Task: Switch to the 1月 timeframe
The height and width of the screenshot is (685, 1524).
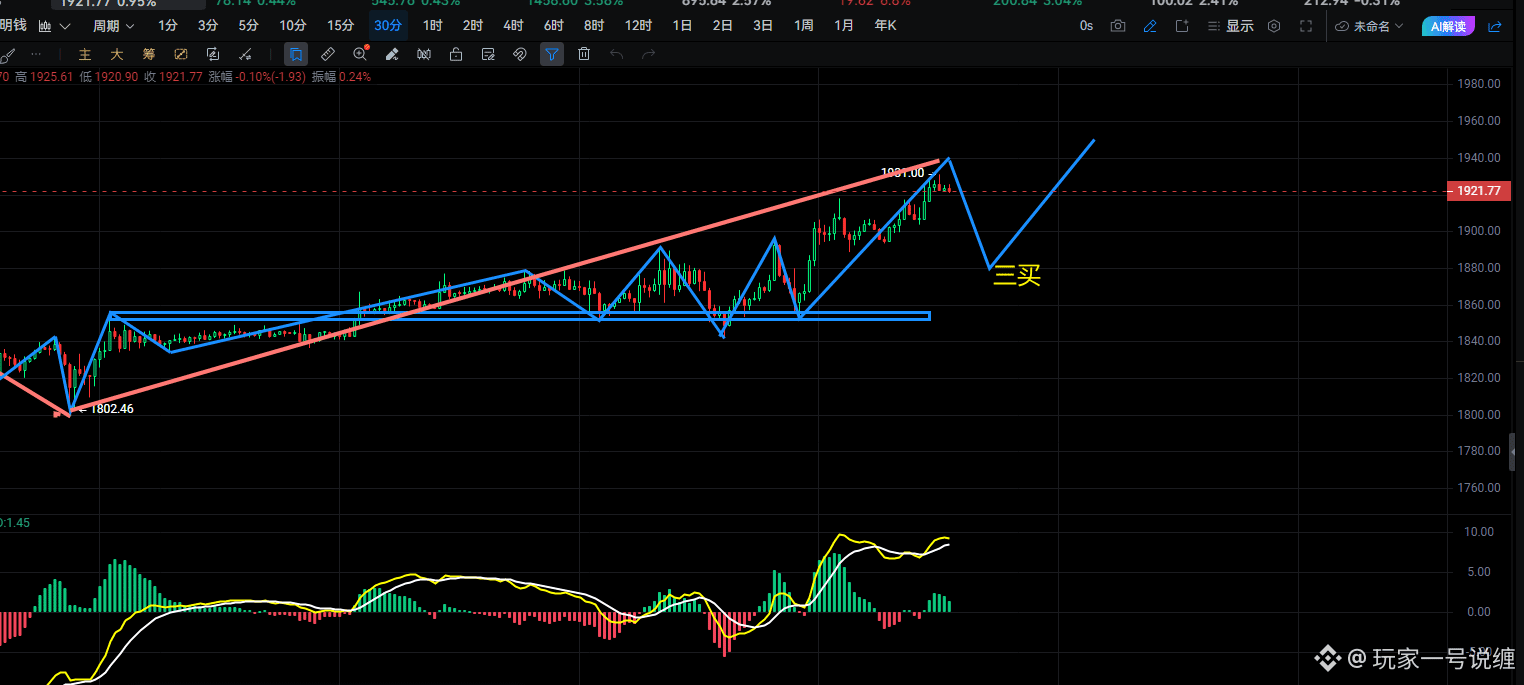Action: (x=844, y=26)
